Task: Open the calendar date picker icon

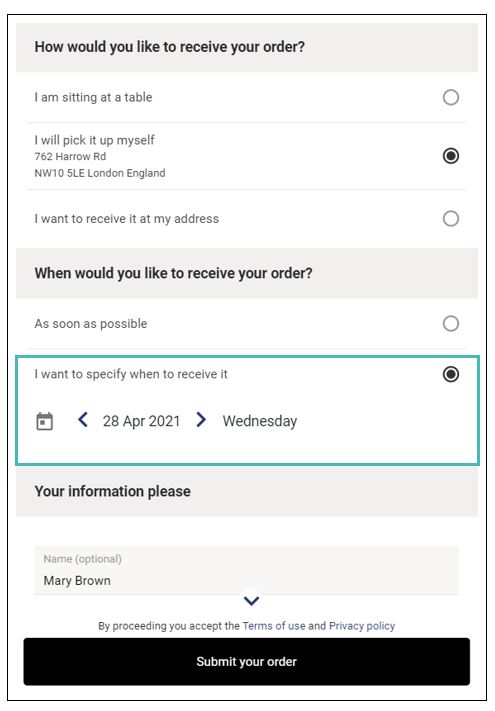Action: tap(44, 421)
